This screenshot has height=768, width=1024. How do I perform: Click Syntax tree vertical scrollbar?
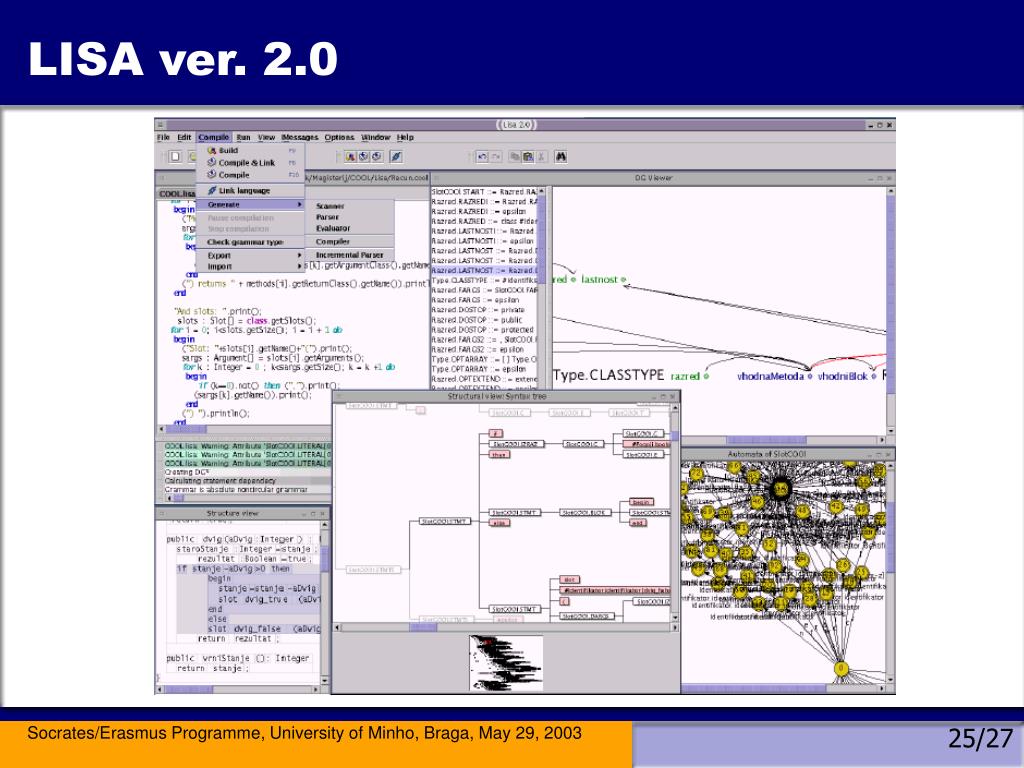(x=675, y=513)
